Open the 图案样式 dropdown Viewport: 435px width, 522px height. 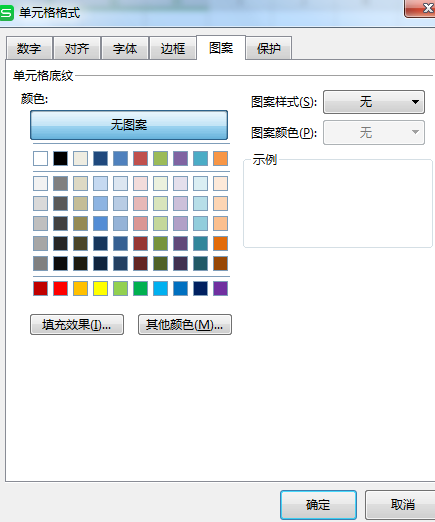(374, 102)
